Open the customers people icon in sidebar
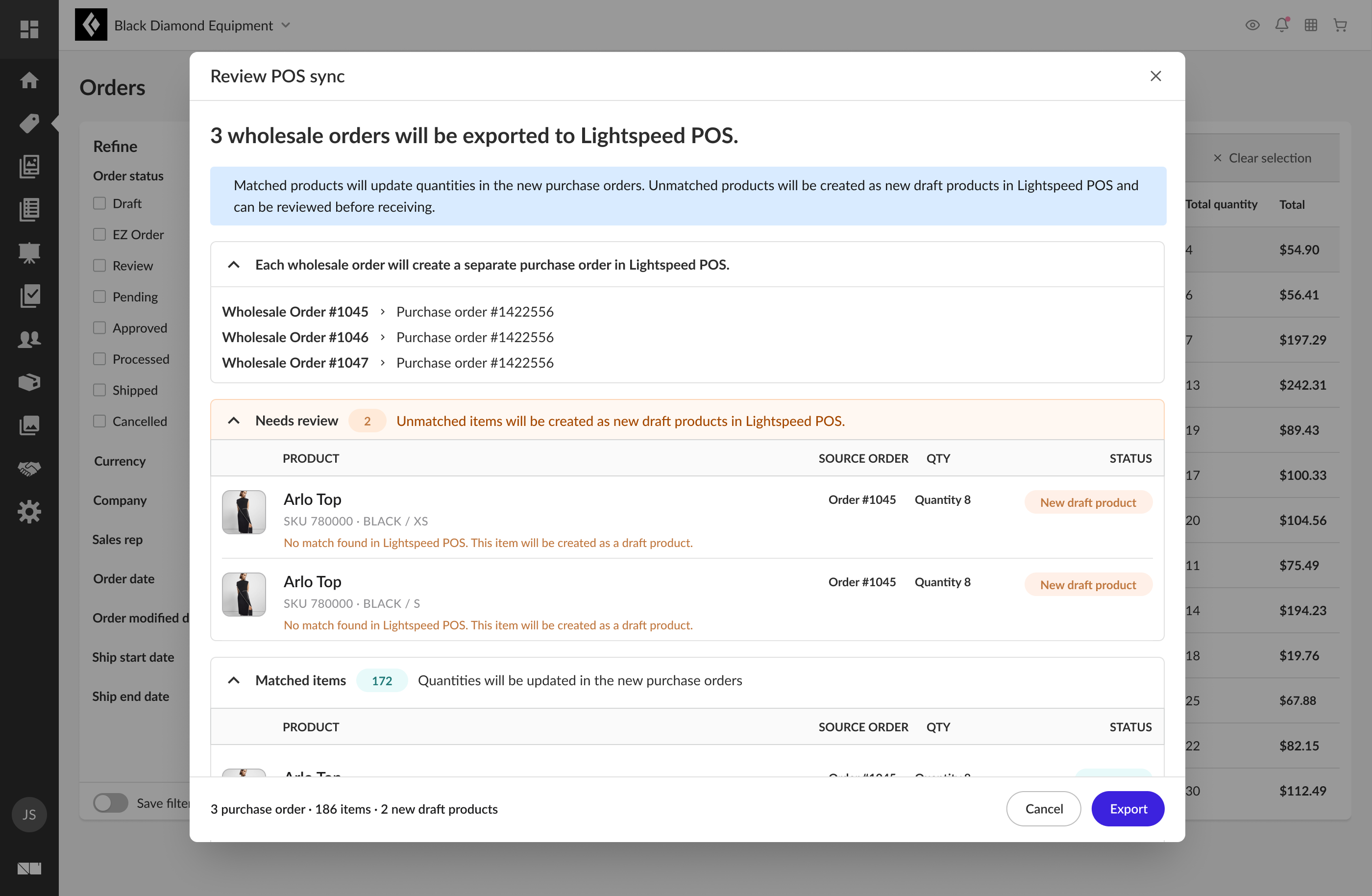Screen dimensions: 1372x896 [29, 339]
